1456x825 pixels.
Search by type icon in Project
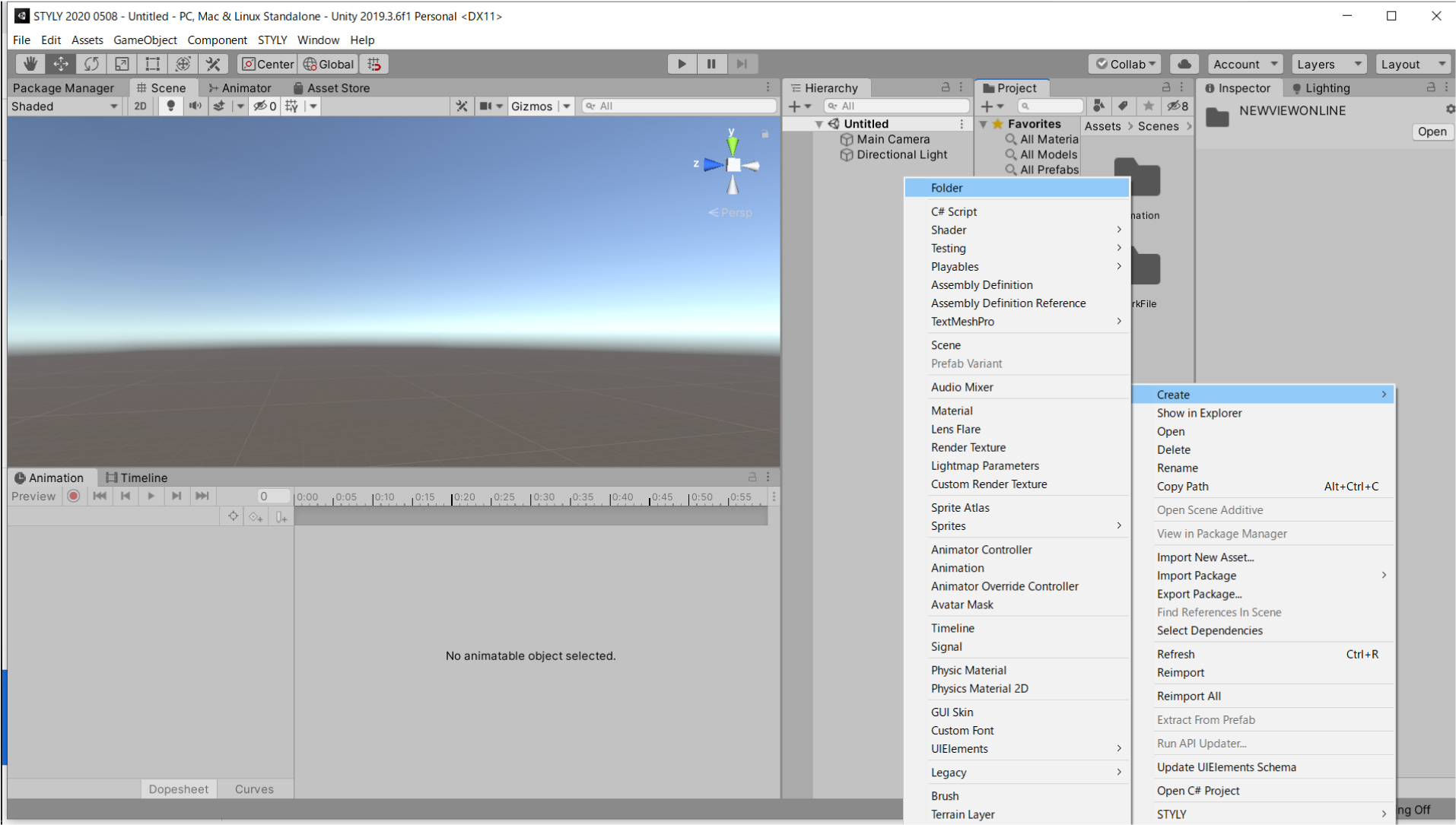[x=1098, y=106]
